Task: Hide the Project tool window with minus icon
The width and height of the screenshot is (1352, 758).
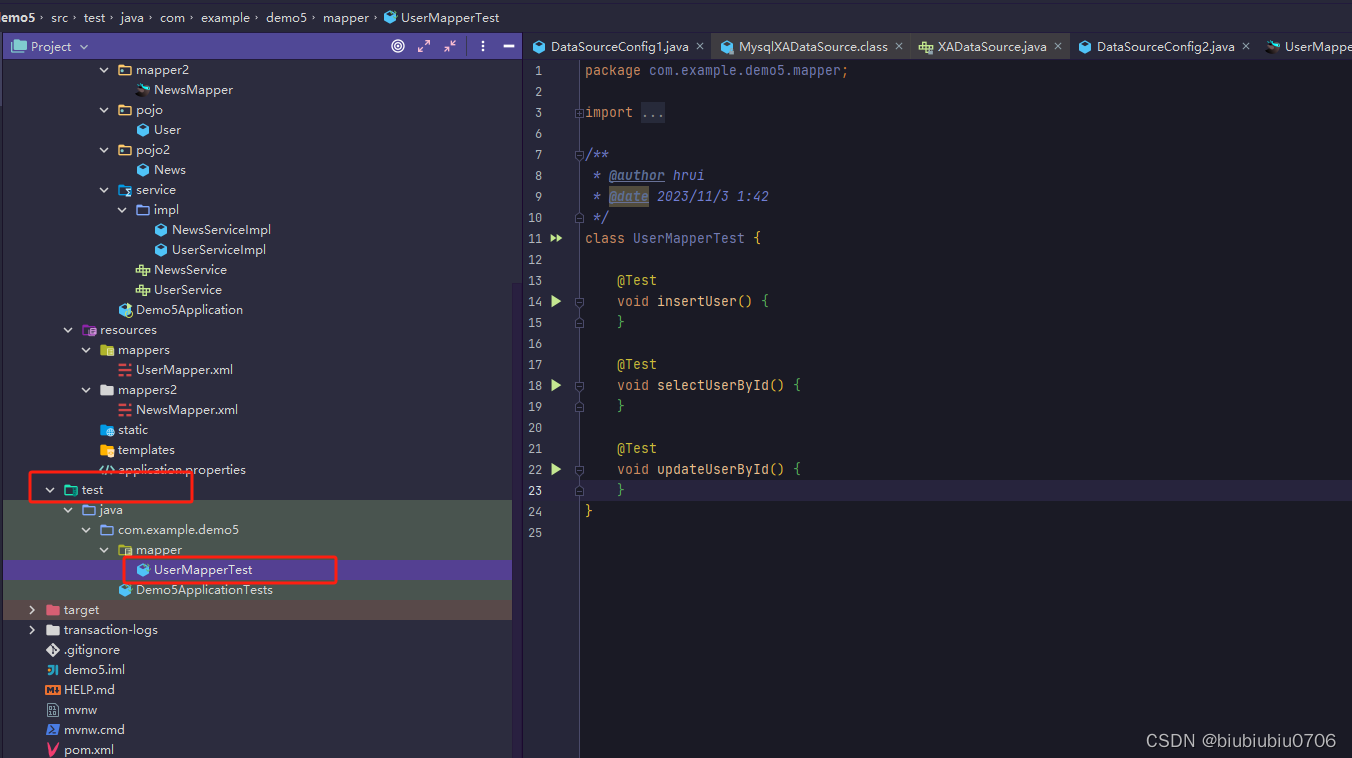Action: (509, 46)
